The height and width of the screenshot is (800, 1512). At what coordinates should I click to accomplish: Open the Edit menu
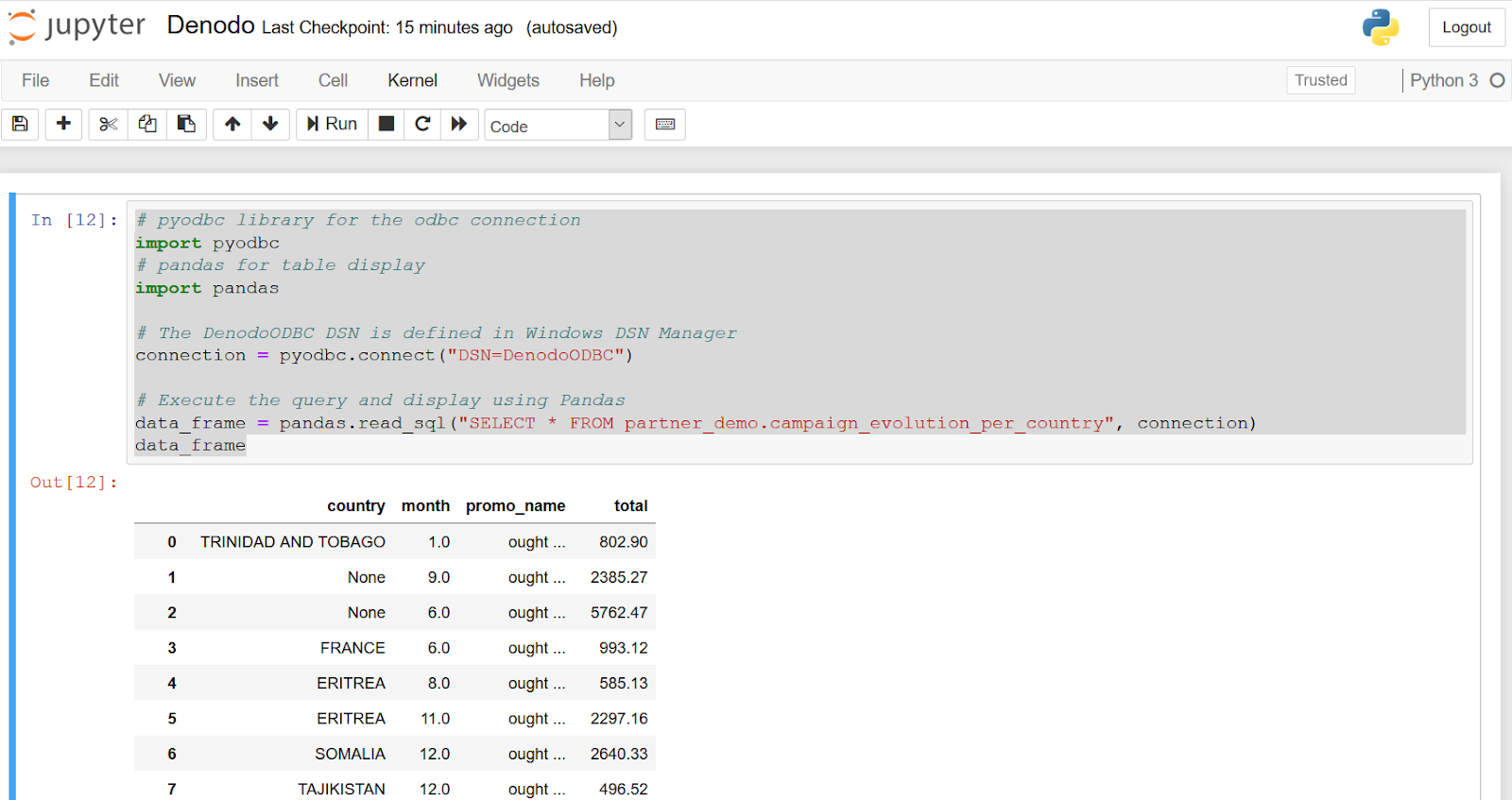pyautogui.click(x=104, y=80)
